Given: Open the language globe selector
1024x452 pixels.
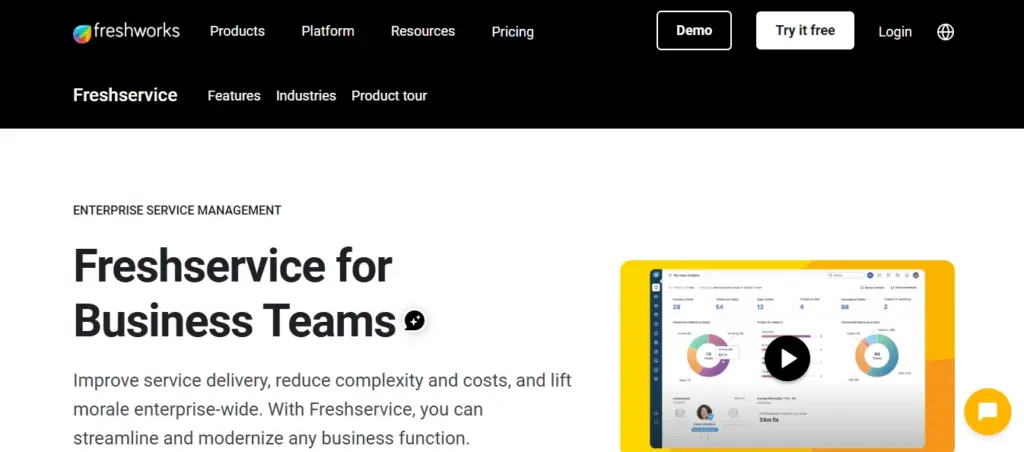Looking at the screenshot, I should (x=945, y=31).
